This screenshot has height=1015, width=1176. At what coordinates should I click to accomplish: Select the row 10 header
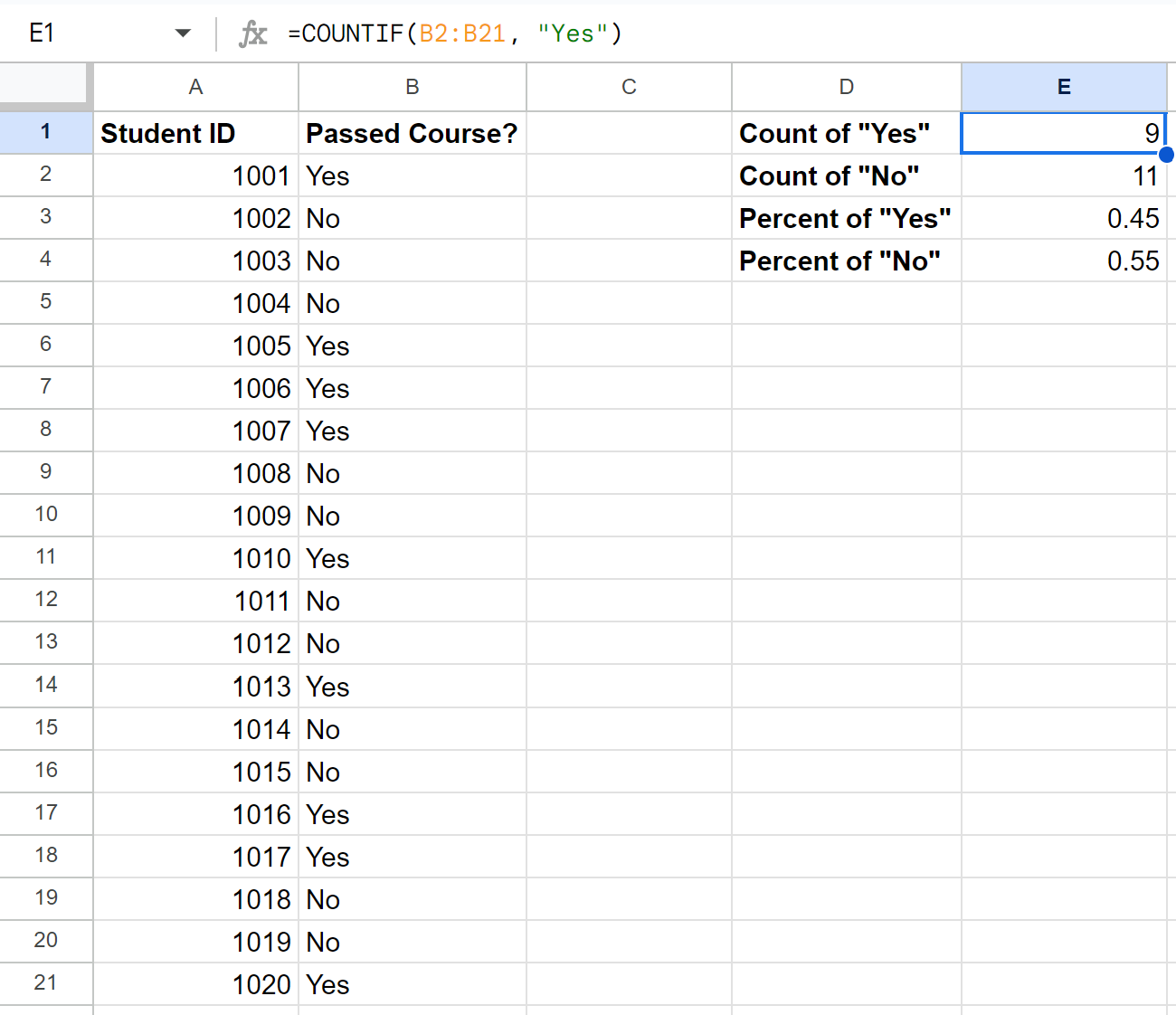46,515
